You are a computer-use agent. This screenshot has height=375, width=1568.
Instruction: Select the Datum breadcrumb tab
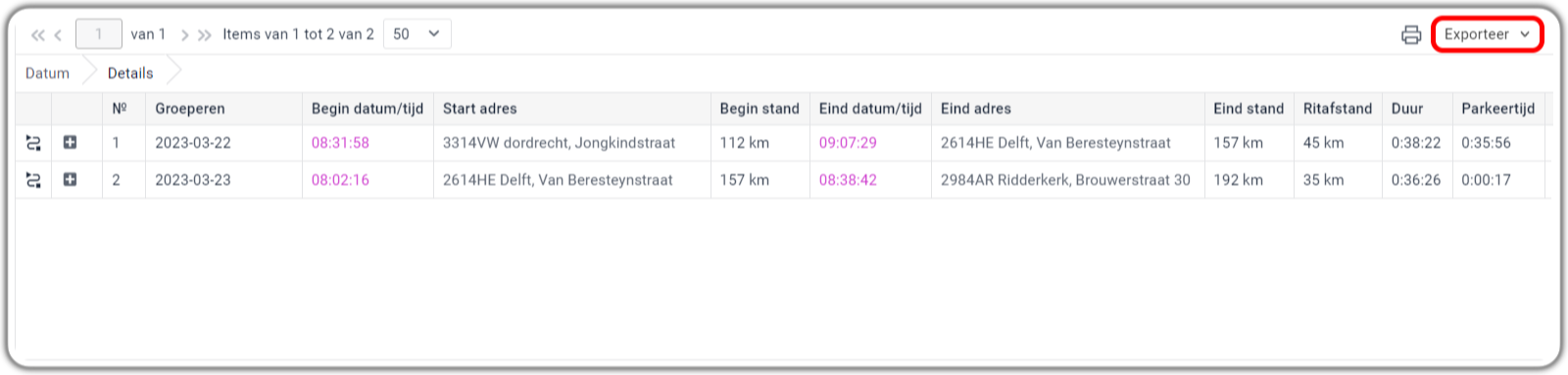(x=48, y=73)
